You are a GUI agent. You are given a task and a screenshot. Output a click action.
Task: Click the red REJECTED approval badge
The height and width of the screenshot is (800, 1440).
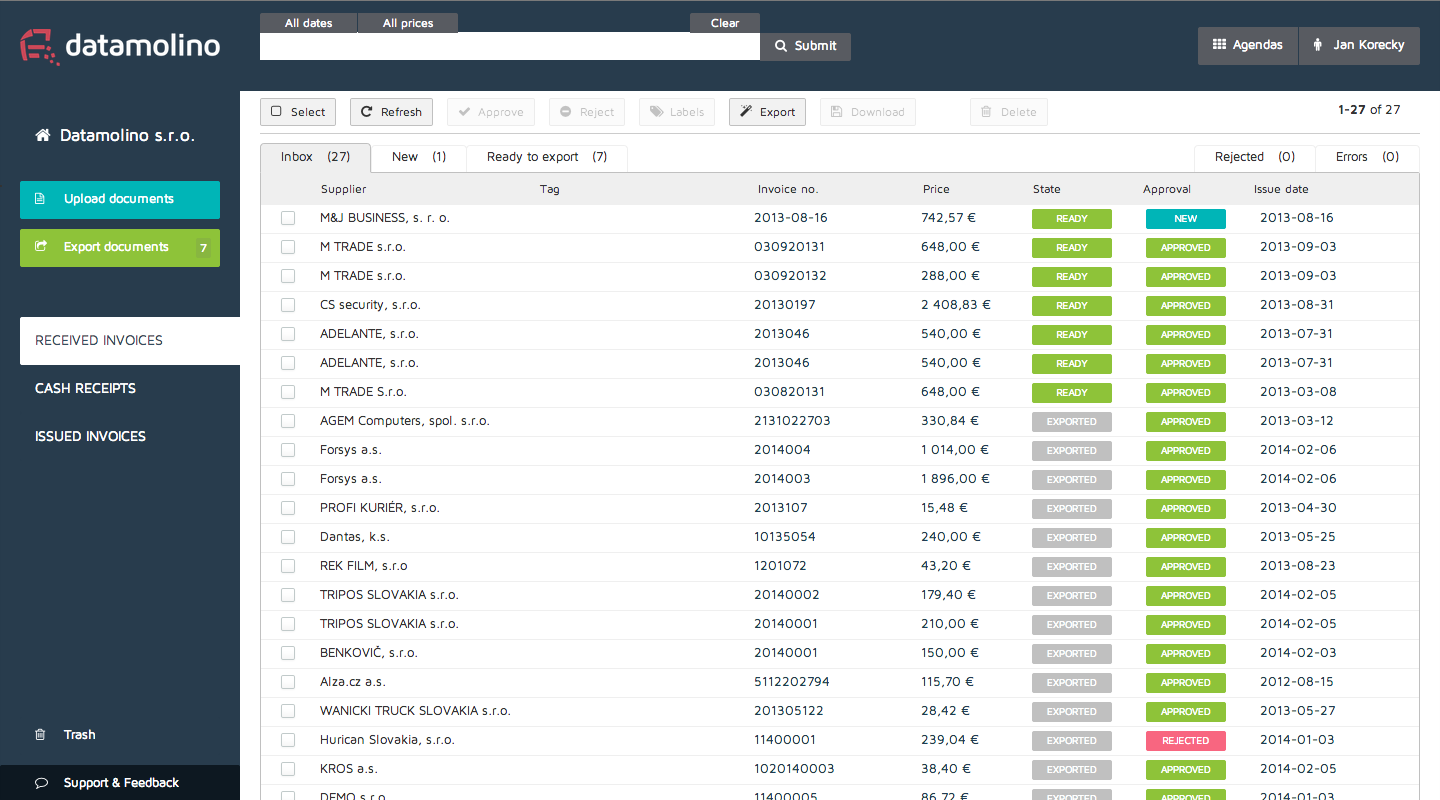(1185, 741)
